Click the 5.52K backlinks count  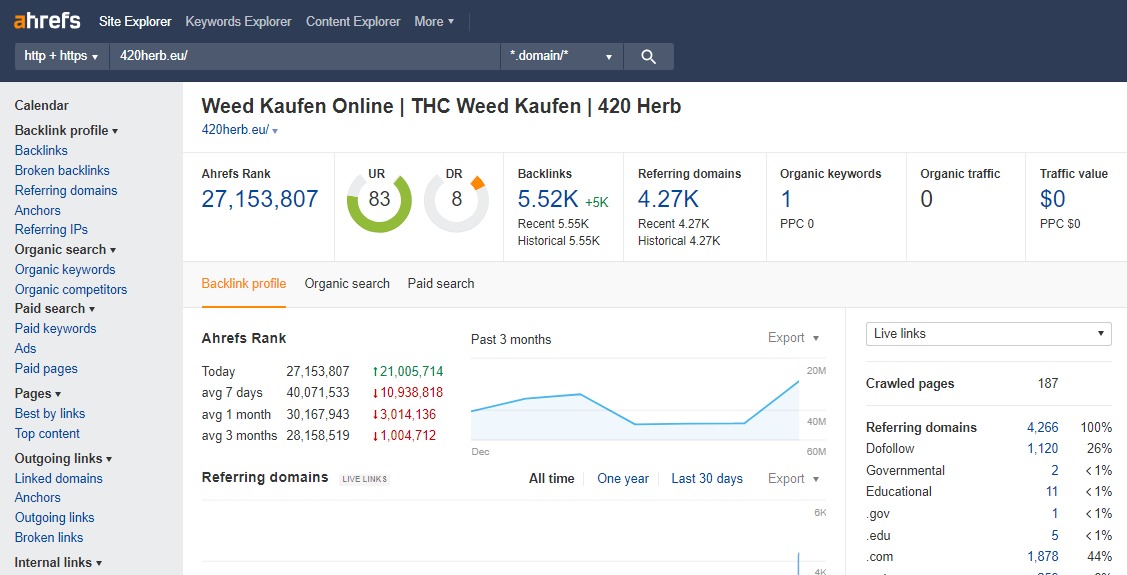pyautogui.click(x=547, y=199)
